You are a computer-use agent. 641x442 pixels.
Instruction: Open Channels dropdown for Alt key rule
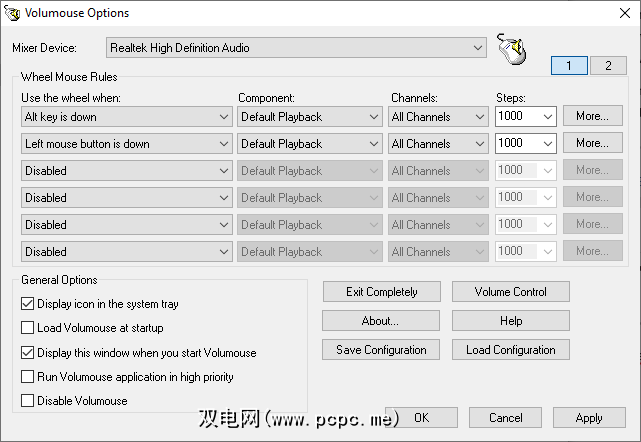[x=438, y=117]
